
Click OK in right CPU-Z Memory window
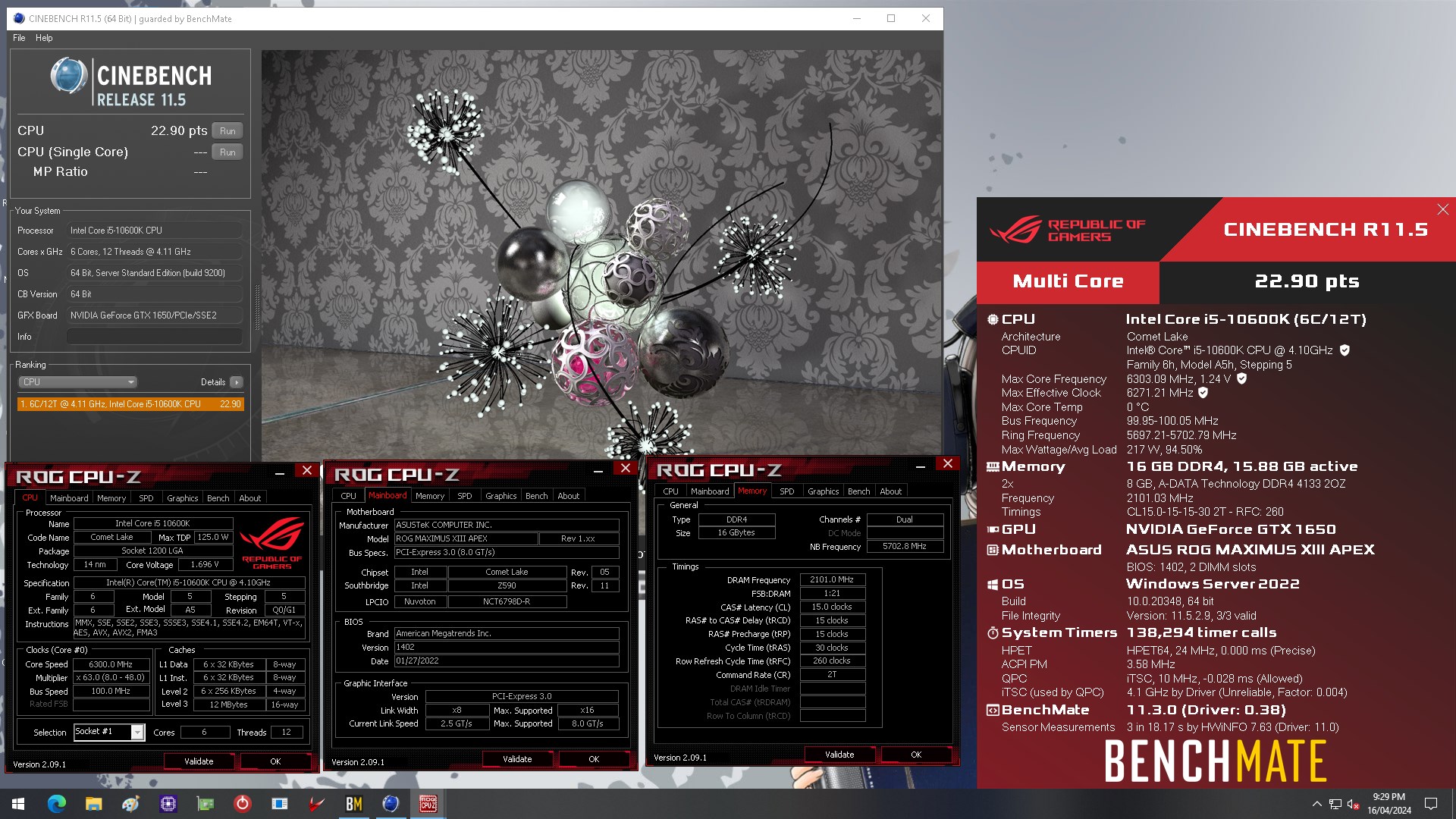point(916,755)
